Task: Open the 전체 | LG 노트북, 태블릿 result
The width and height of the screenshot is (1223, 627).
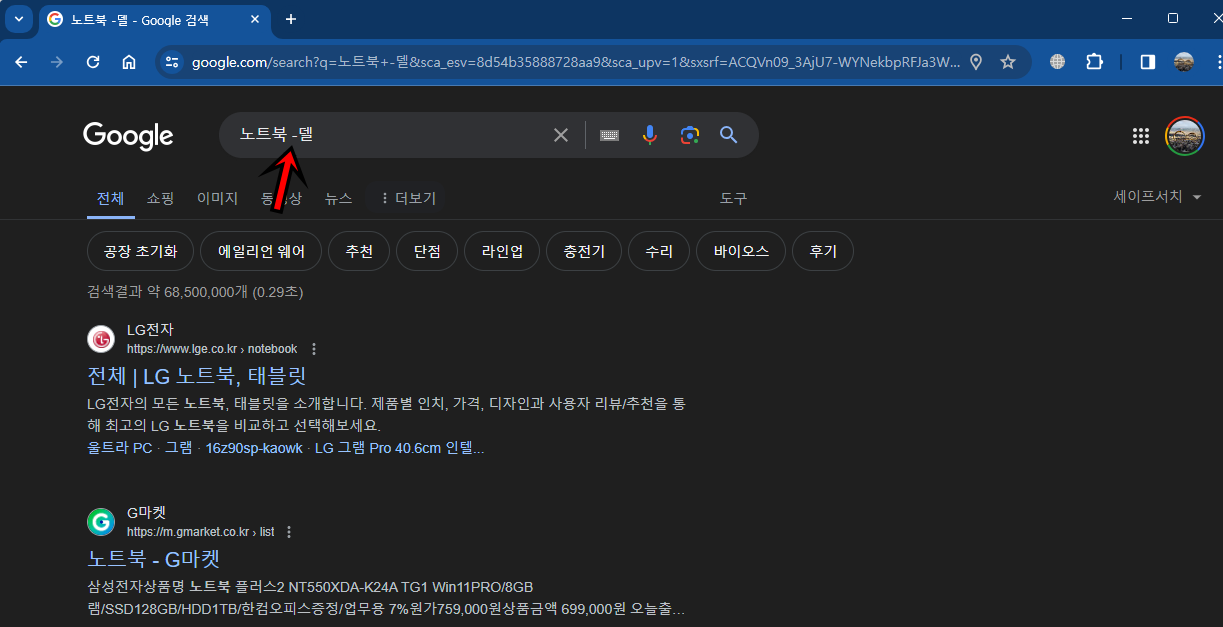Action: [x=197, y=376]
